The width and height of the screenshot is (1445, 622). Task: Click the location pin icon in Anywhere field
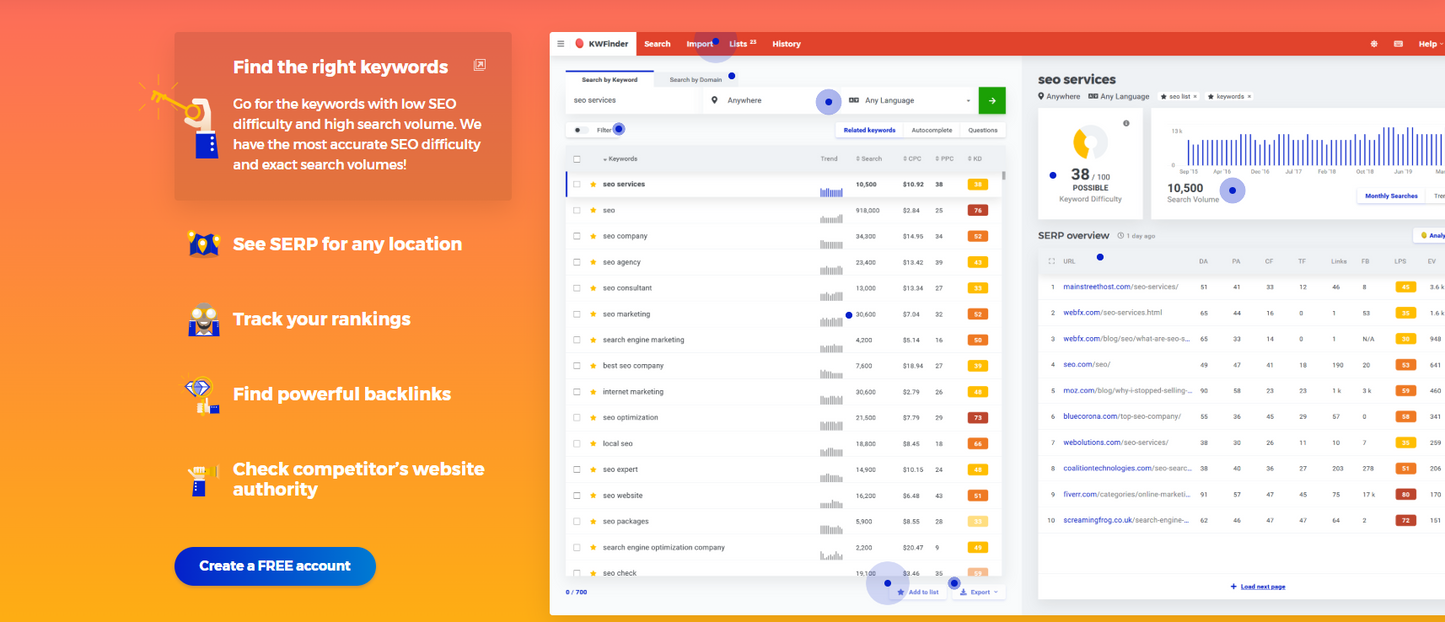714,100
